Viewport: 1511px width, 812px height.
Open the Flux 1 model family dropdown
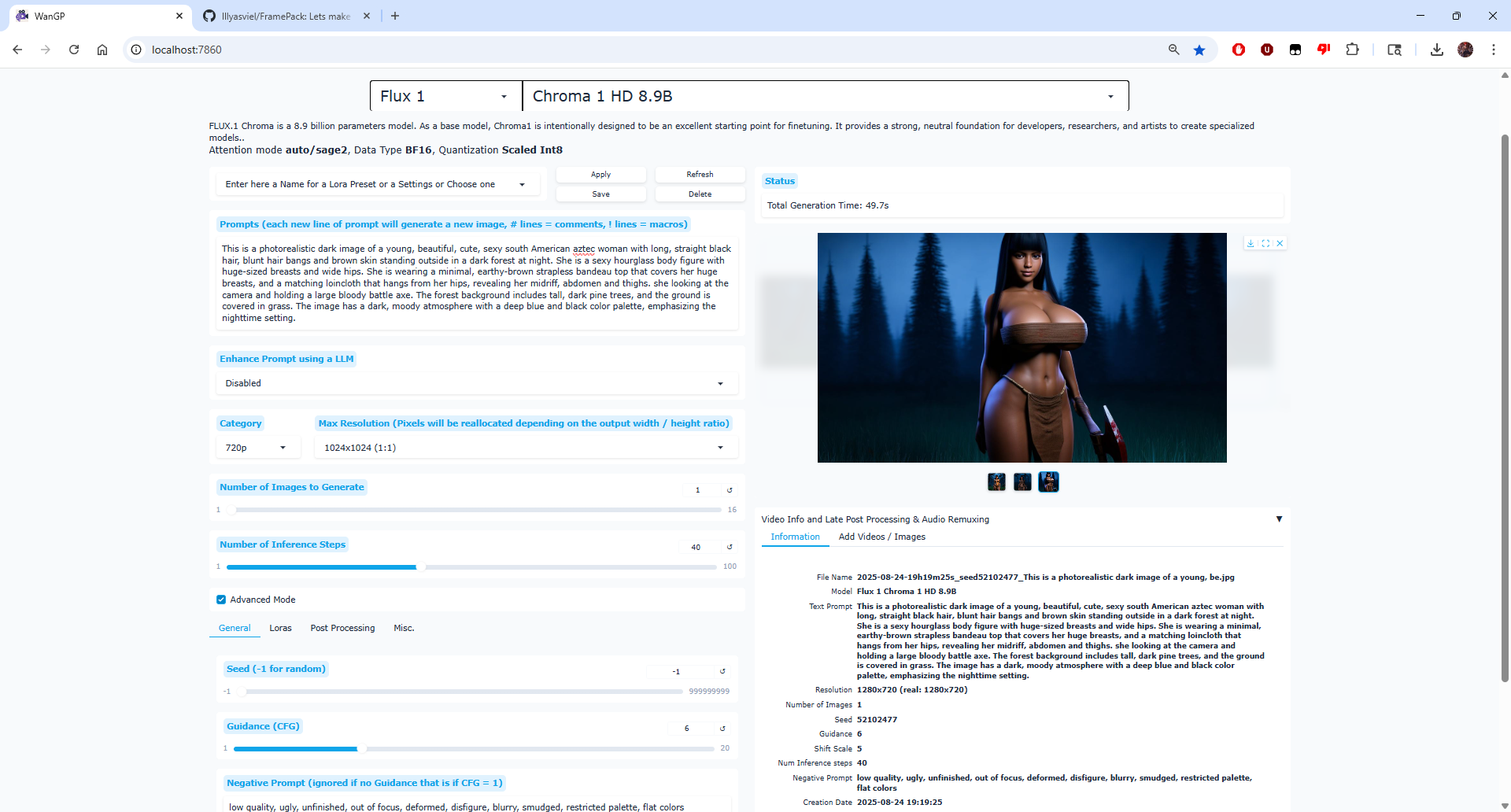[x=445, y=96]
